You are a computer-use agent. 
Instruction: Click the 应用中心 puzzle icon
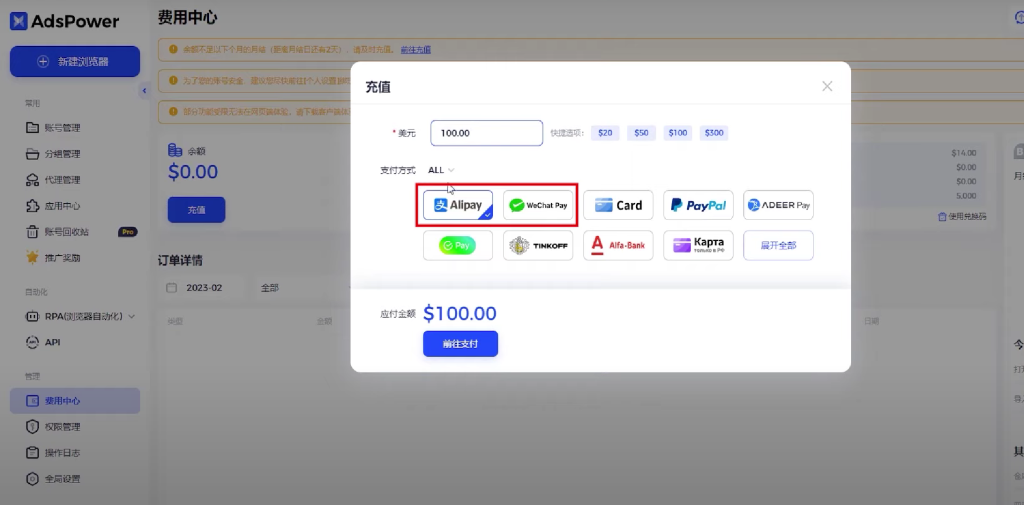32,206
